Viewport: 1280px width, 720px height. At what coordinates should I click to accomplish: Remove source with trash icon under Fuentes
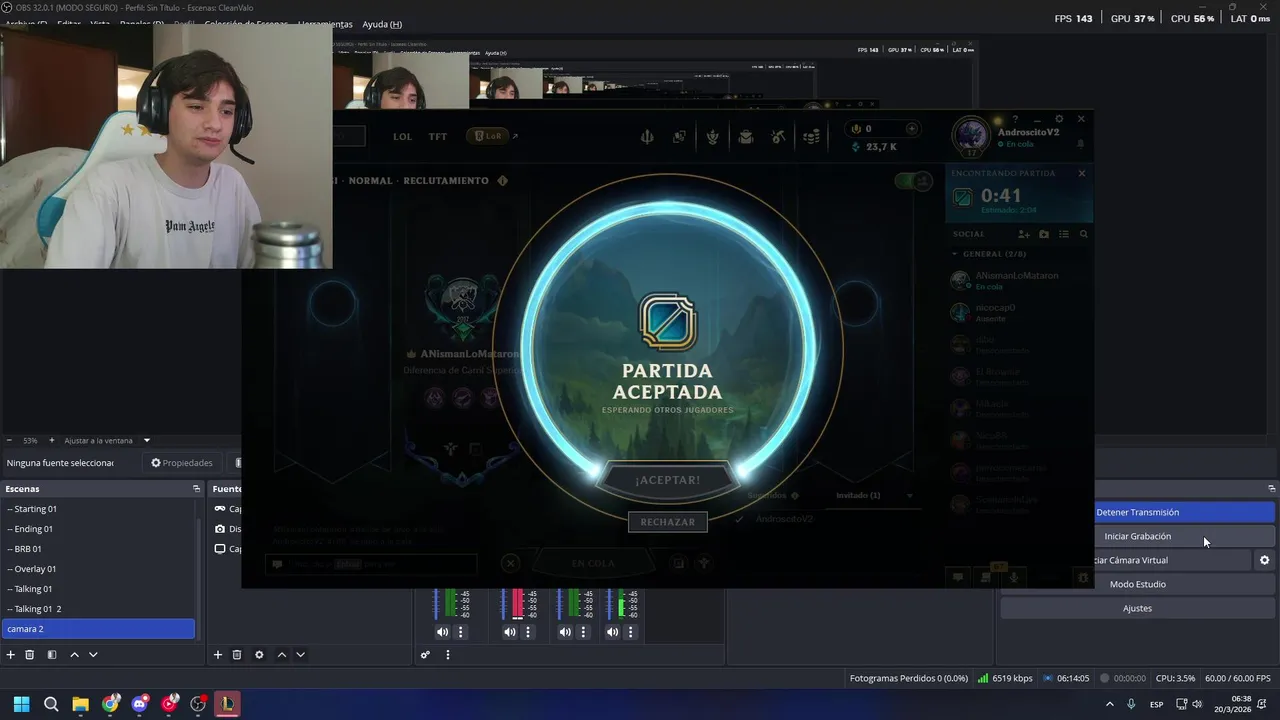tap(237, 655)
